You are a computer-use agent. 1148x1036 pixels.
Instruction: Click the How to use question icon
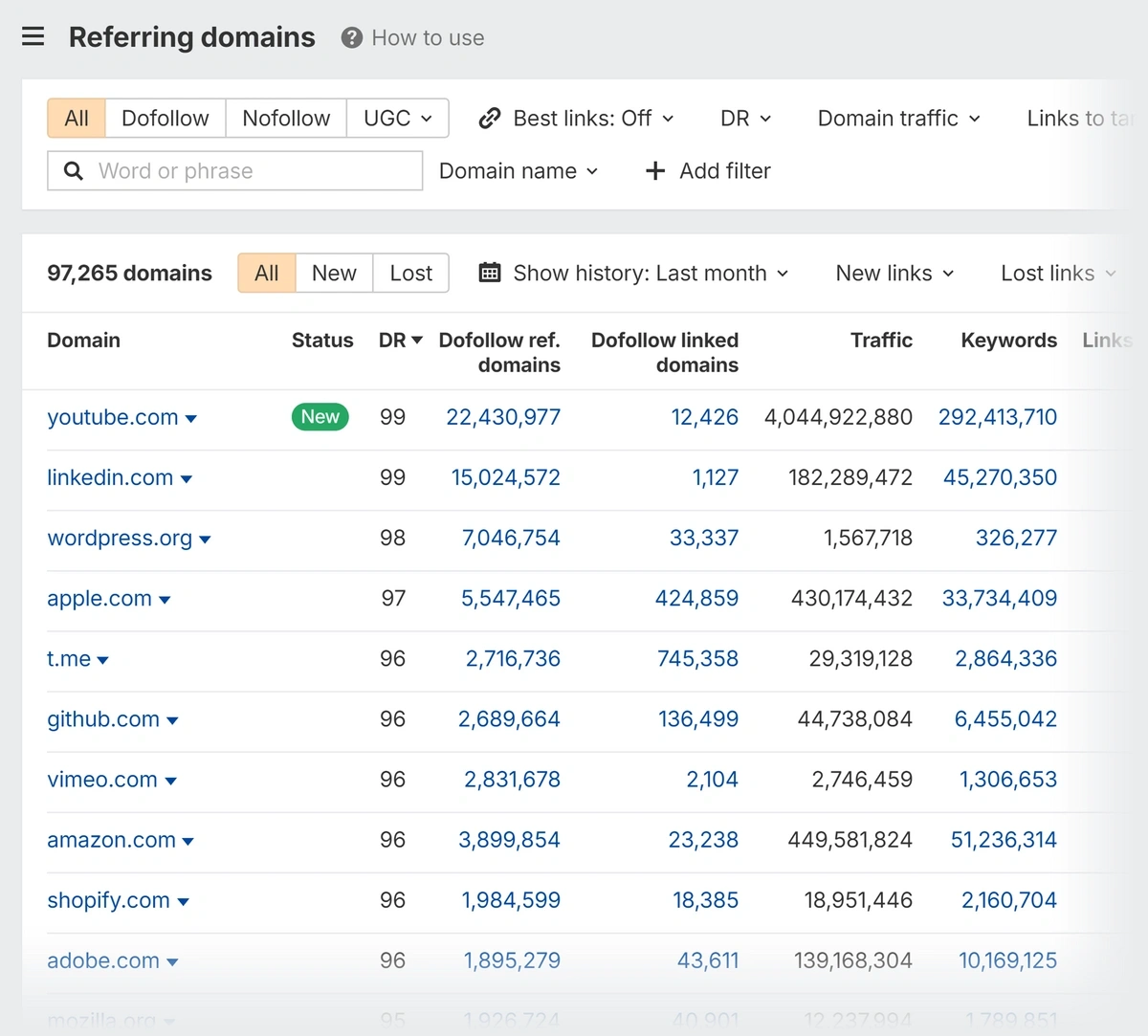click(352, 38)
